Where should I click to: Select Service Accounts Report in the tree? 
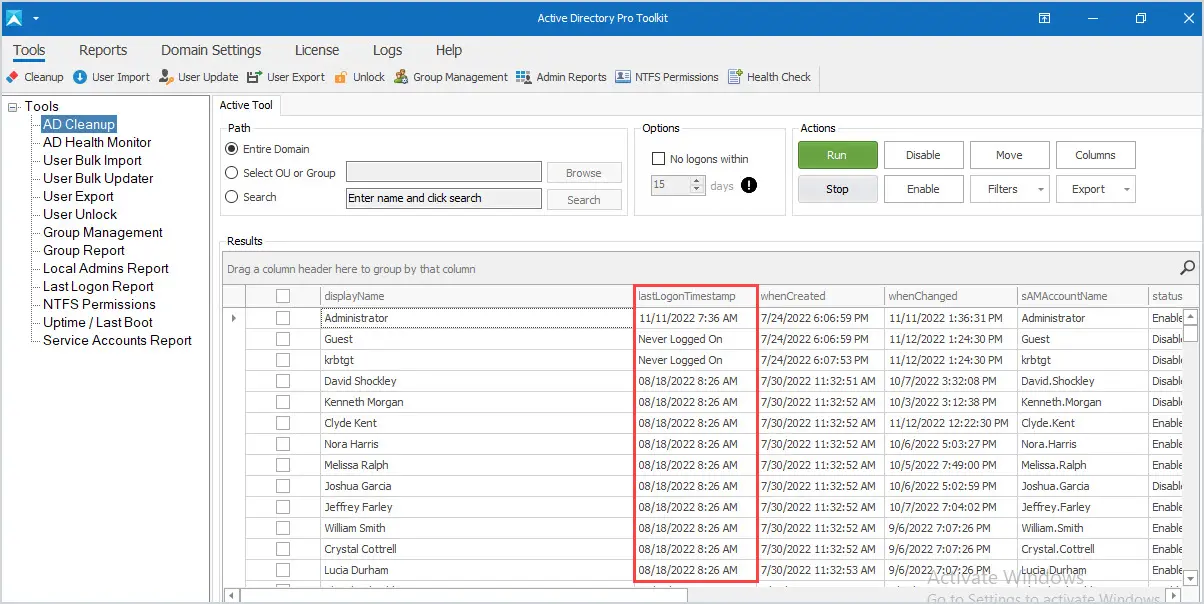[117, 340]
